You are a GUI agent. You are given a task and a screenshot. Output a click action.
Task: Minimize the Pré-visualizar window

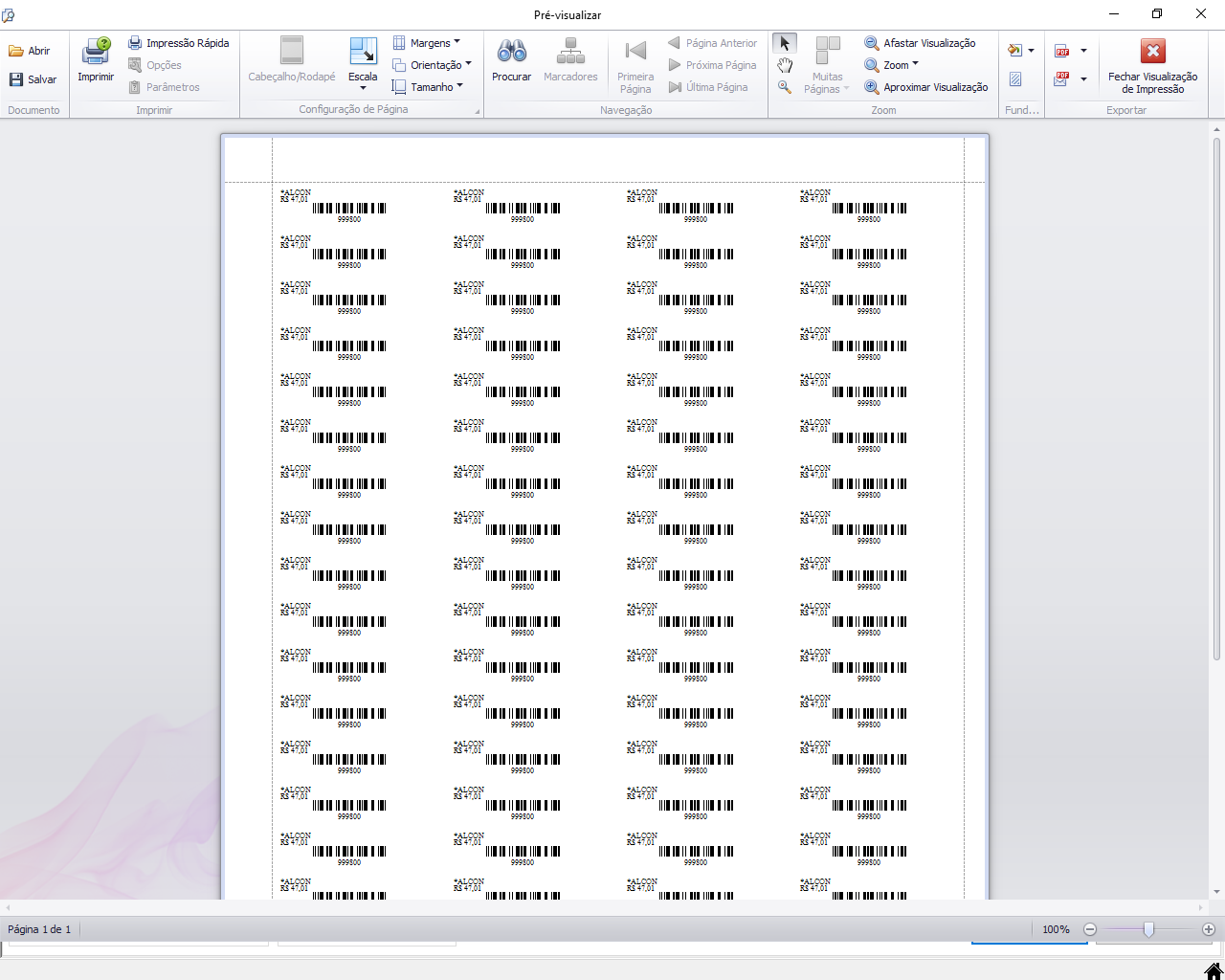pos(1114,14)
